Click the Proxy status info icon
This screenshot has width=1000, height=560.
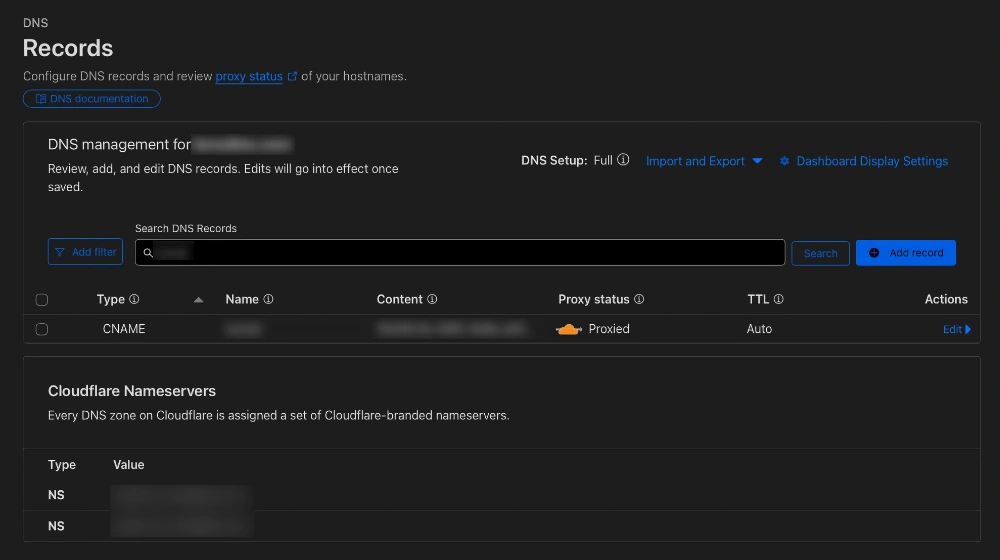point(639,299)
